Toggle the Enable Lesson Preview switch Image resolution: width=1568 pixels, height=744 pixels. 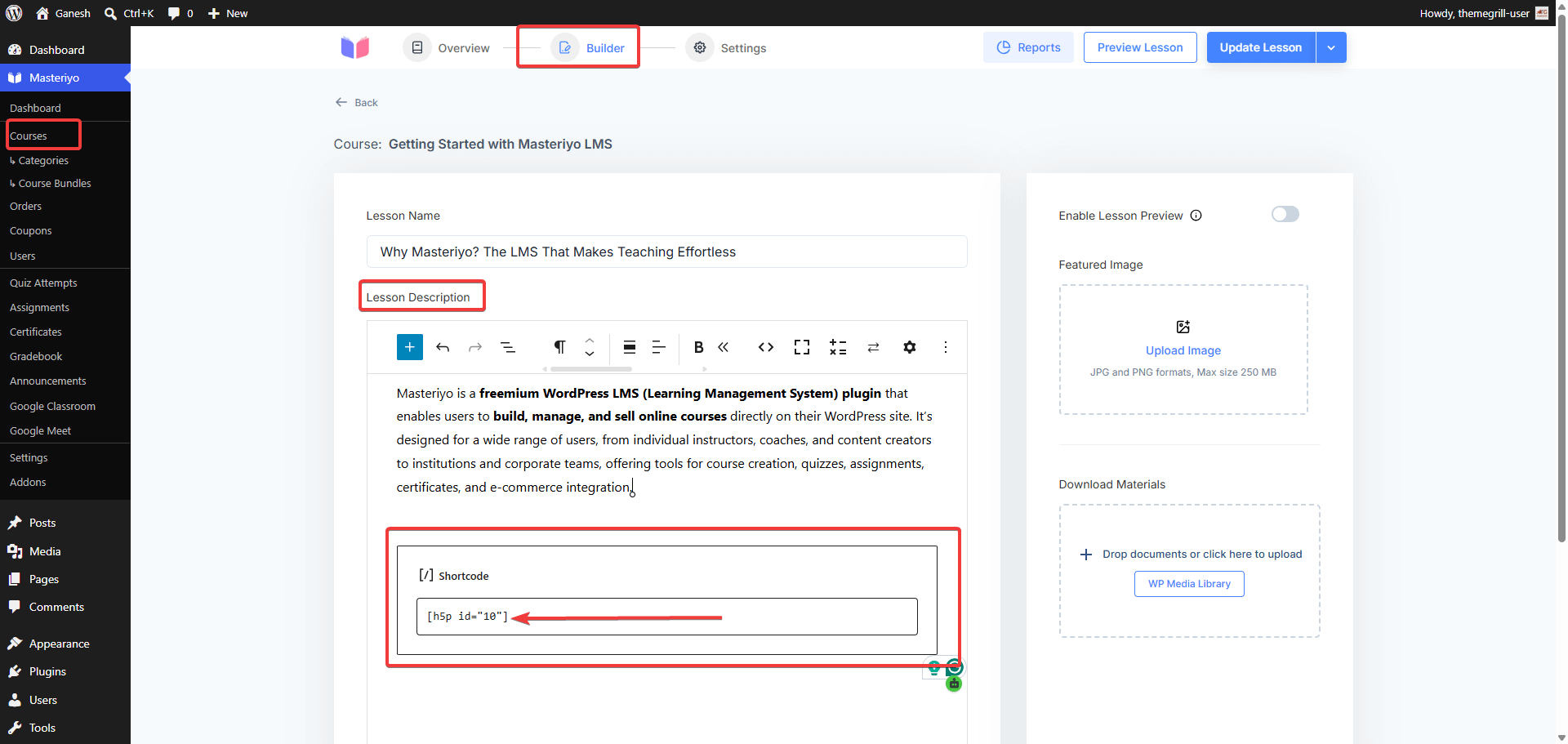pos(1285,214)
